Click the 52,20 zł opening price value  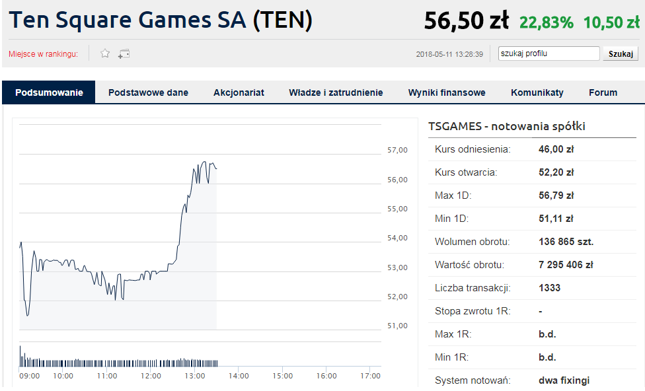(x=556, y=172)
